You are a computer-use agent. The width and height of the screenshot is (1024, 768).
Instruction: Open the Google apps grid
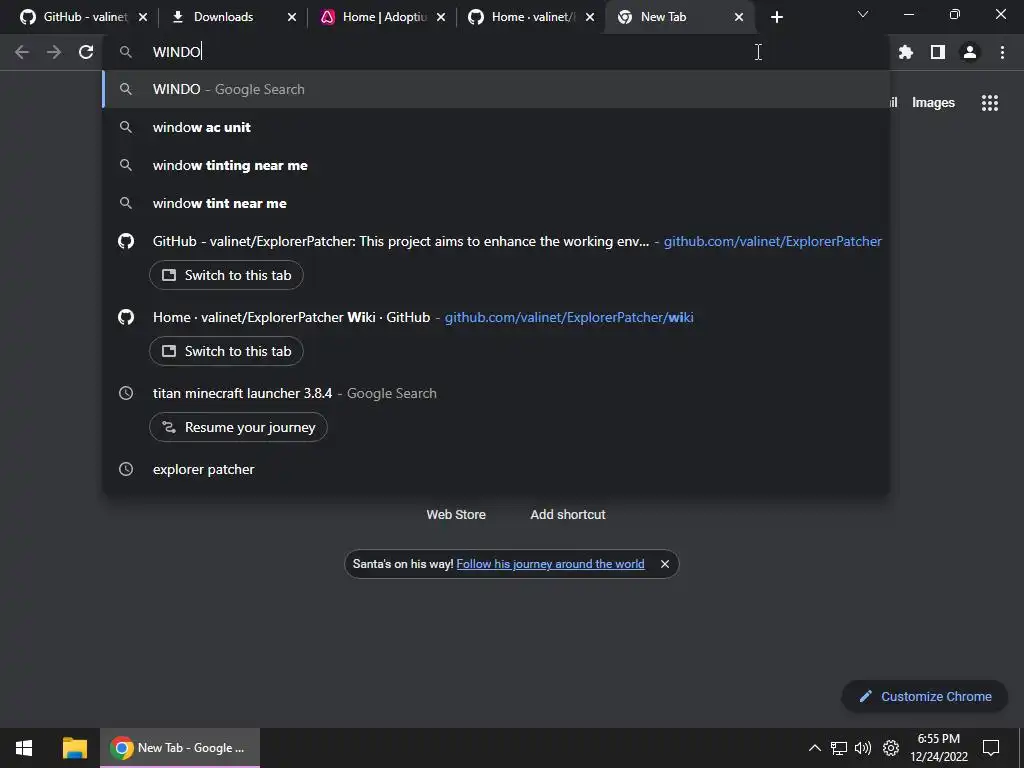(990, 103)
